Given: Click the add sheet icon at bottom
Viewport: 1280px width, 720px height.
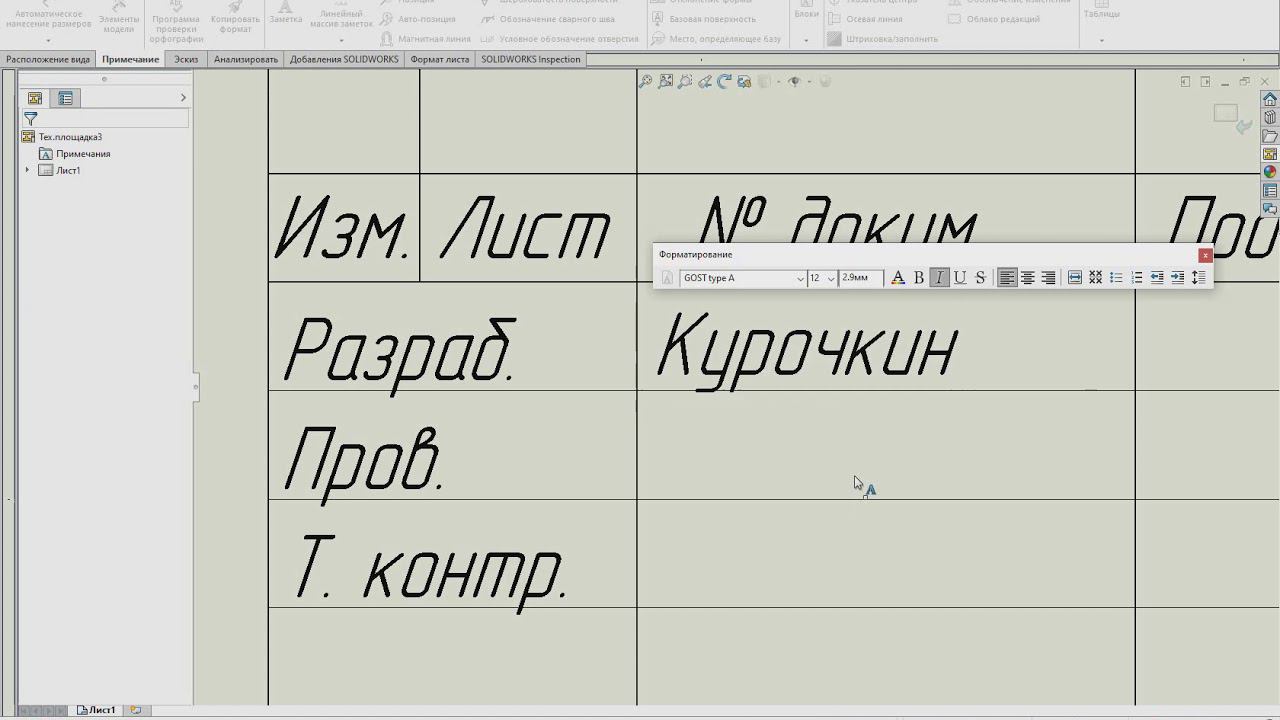Looking at the screenshot, I should pos(135,710).
